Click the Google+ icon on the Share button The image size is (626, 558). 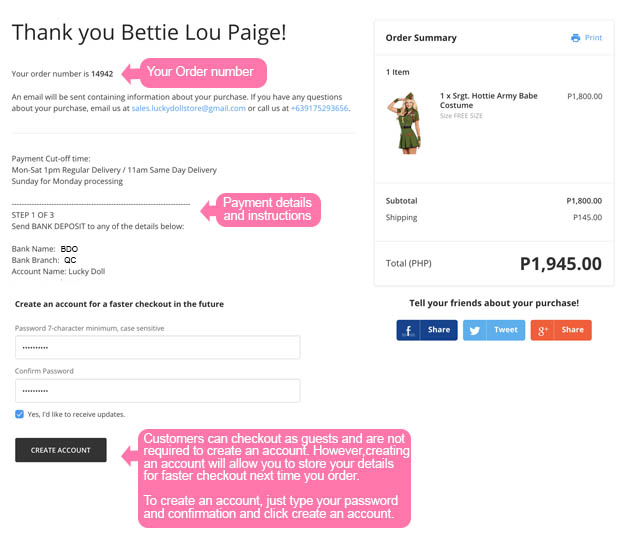[x=543, y=330]
